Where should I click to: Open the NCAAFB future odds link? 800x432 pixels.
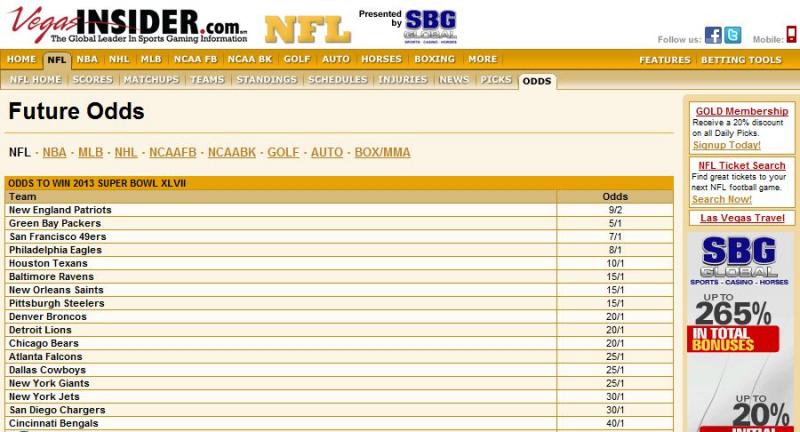tap(172, 153)
